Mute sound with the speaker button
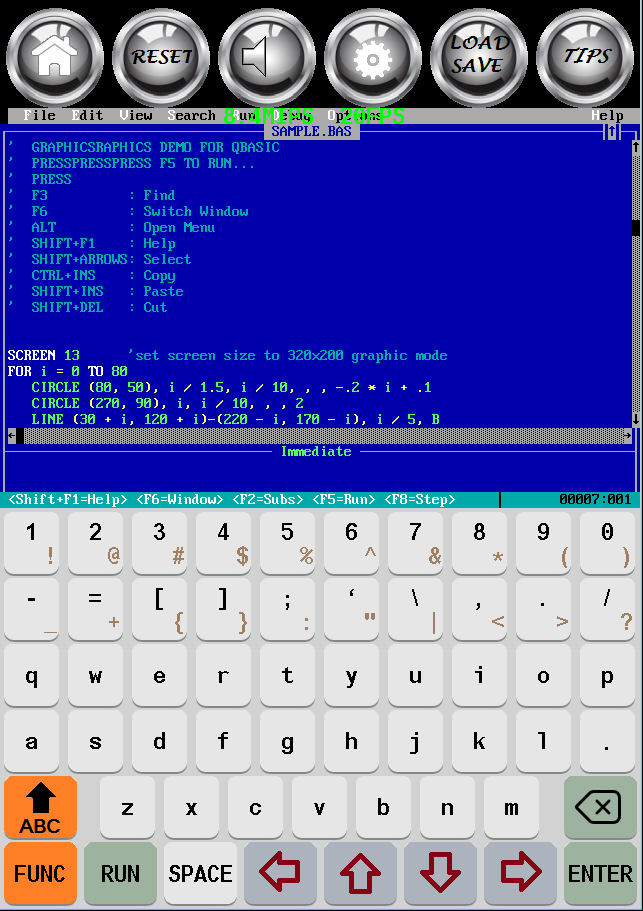Image resolution: width=643 pixels, height=911 pixels. (x=267, y=57)
